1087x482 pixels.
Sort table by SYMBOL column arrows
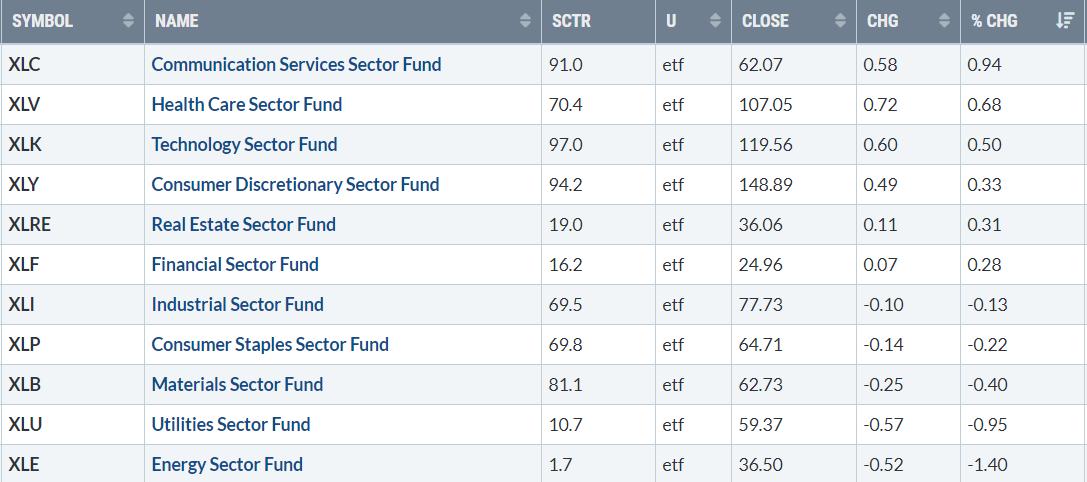[x=128, y=21]
